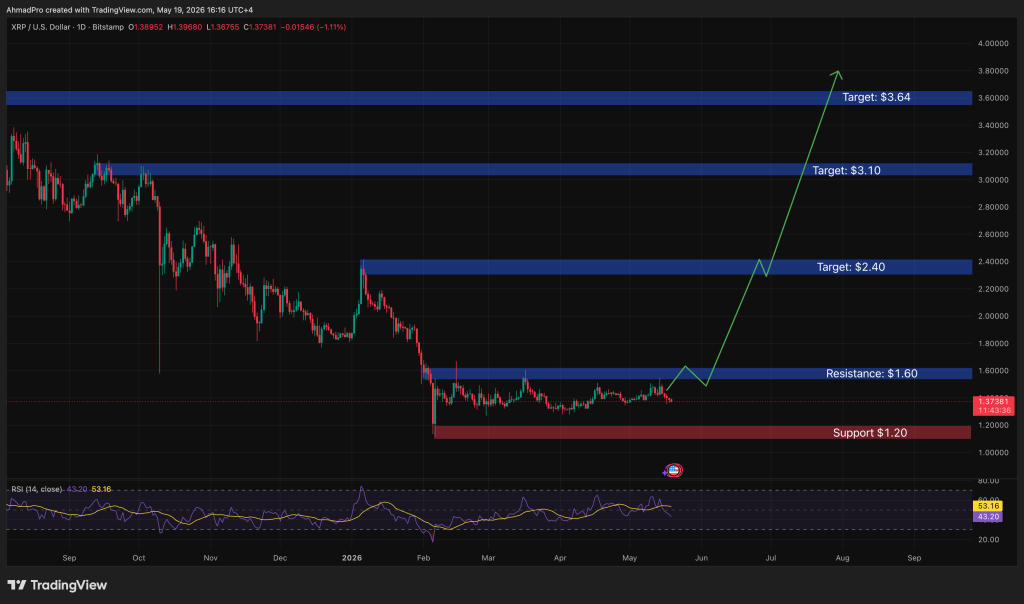The width and height of the screenshot is (1024, 604).
Task: Click the Jun label on the time axis
Action: coord(701,558)
